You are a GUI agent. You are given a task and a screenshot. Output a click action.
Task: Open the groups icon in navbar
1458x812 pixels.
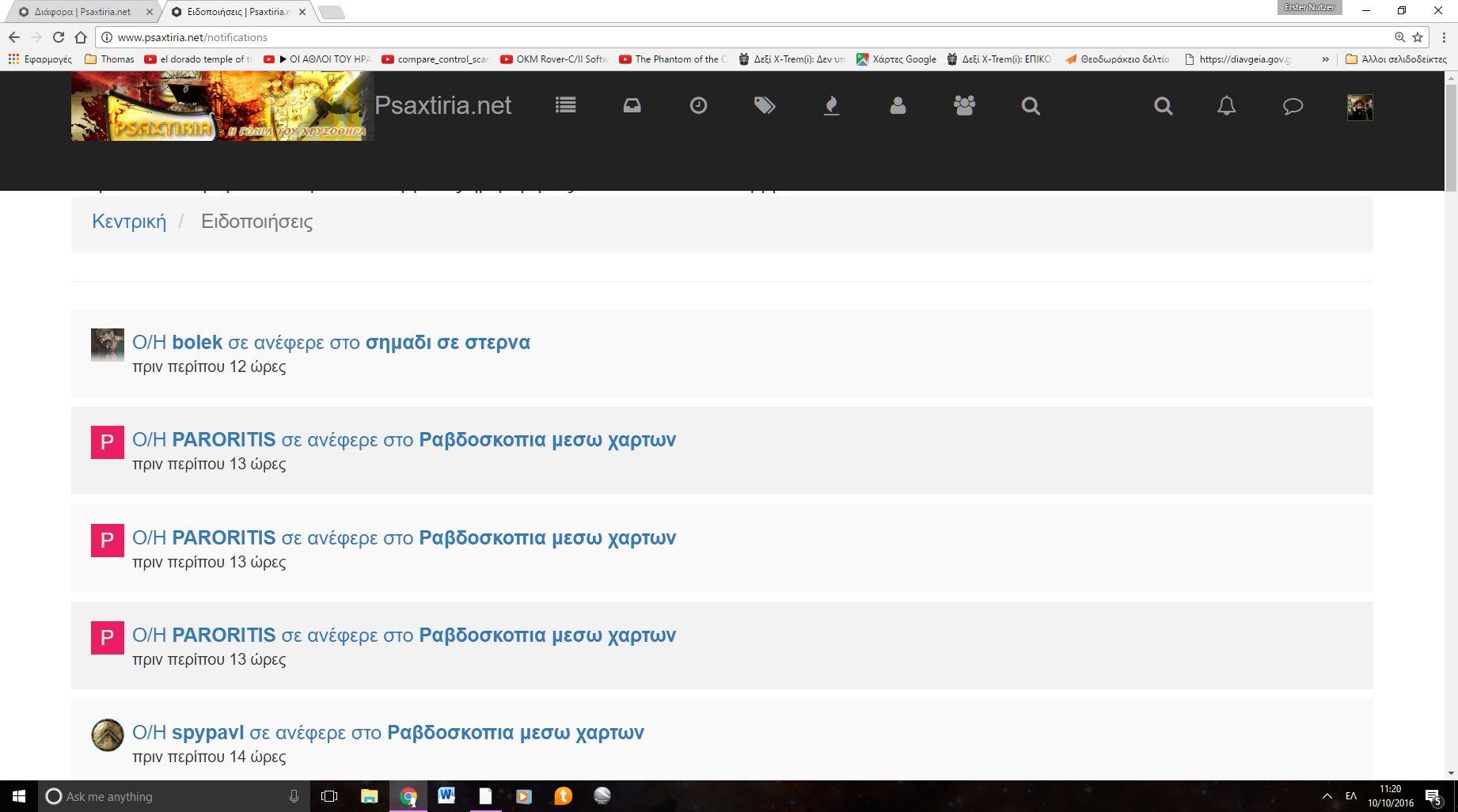click(x=964, y=105)
